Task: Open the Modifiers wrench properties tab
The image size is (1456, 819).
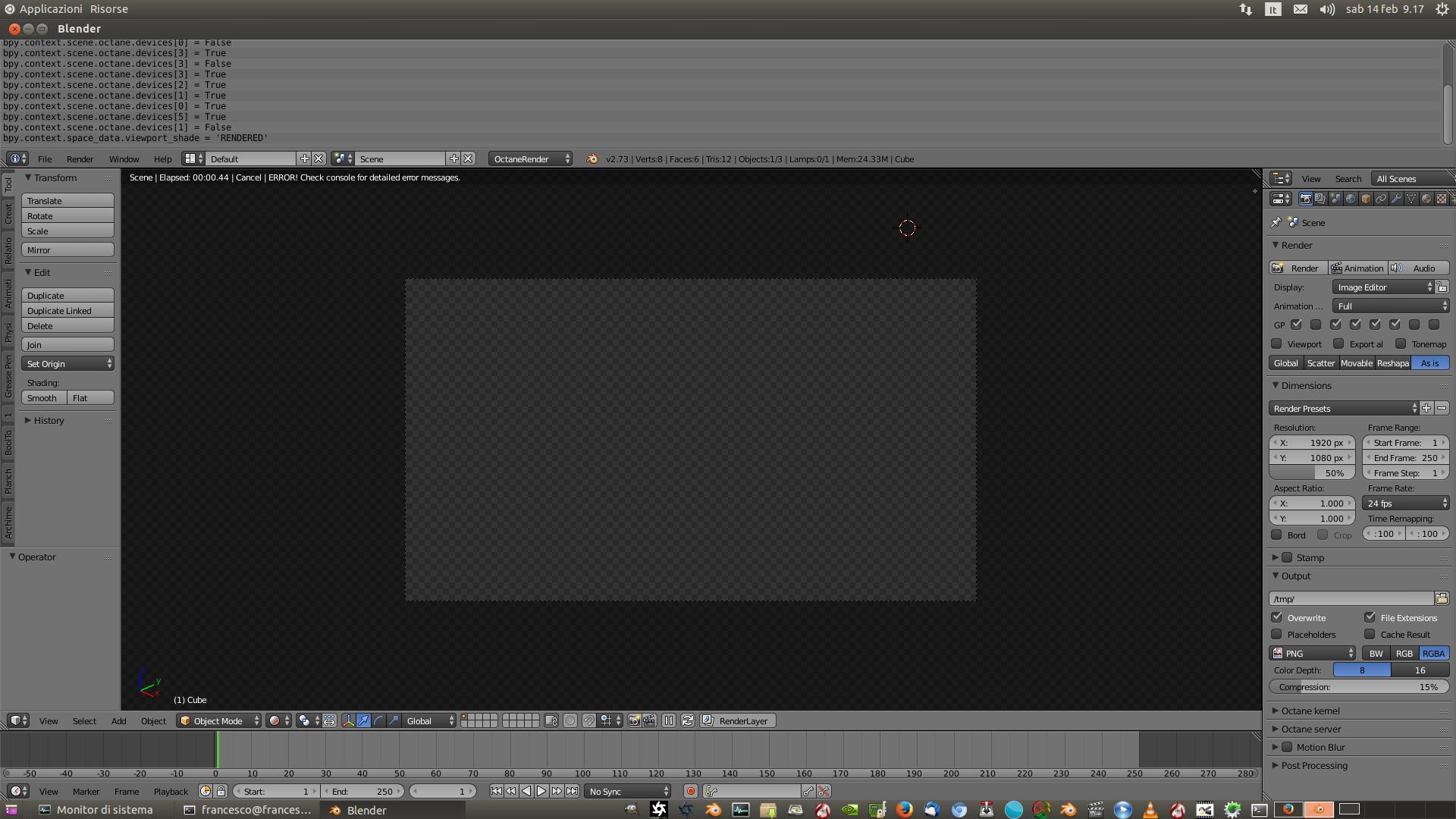Action: click(1396, 199)
